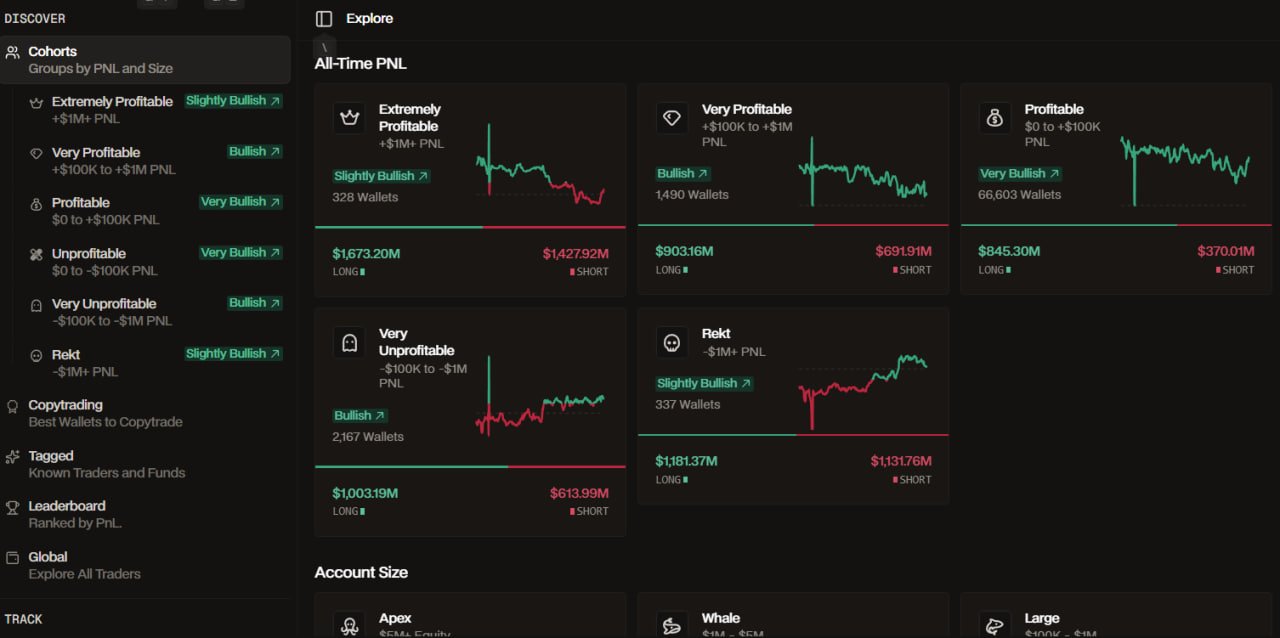This screenshot has height=638, width=1280.
Task: Click Very Bullish badge next to sidebar Unprofitable
Action: point(241,253)
